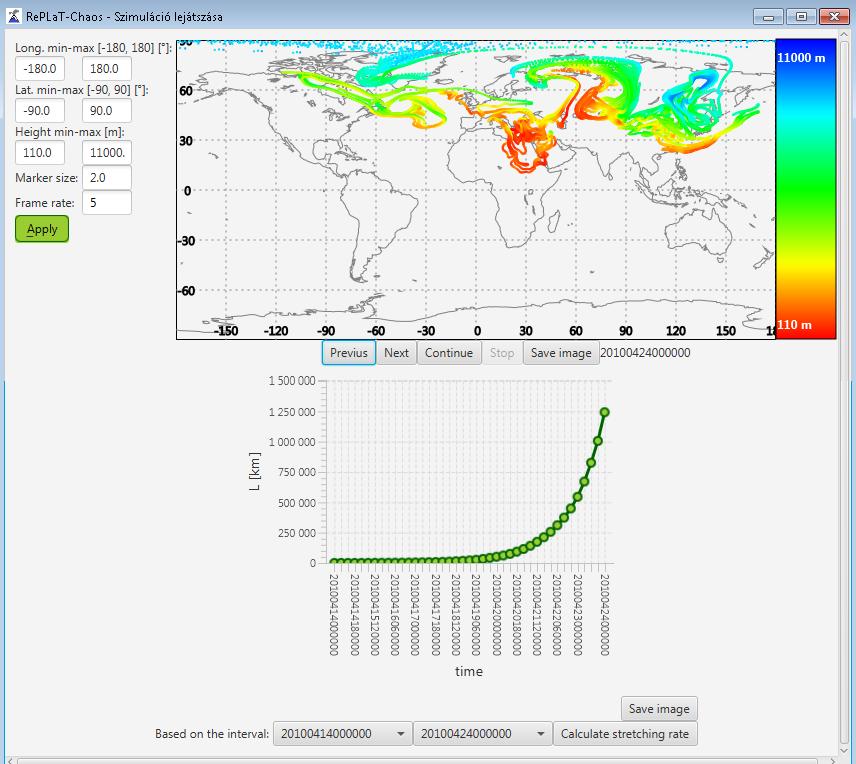This screenshot has width=856, height=764.
Task: Click the '500 000' y-axis value
Action: [297, 503]
